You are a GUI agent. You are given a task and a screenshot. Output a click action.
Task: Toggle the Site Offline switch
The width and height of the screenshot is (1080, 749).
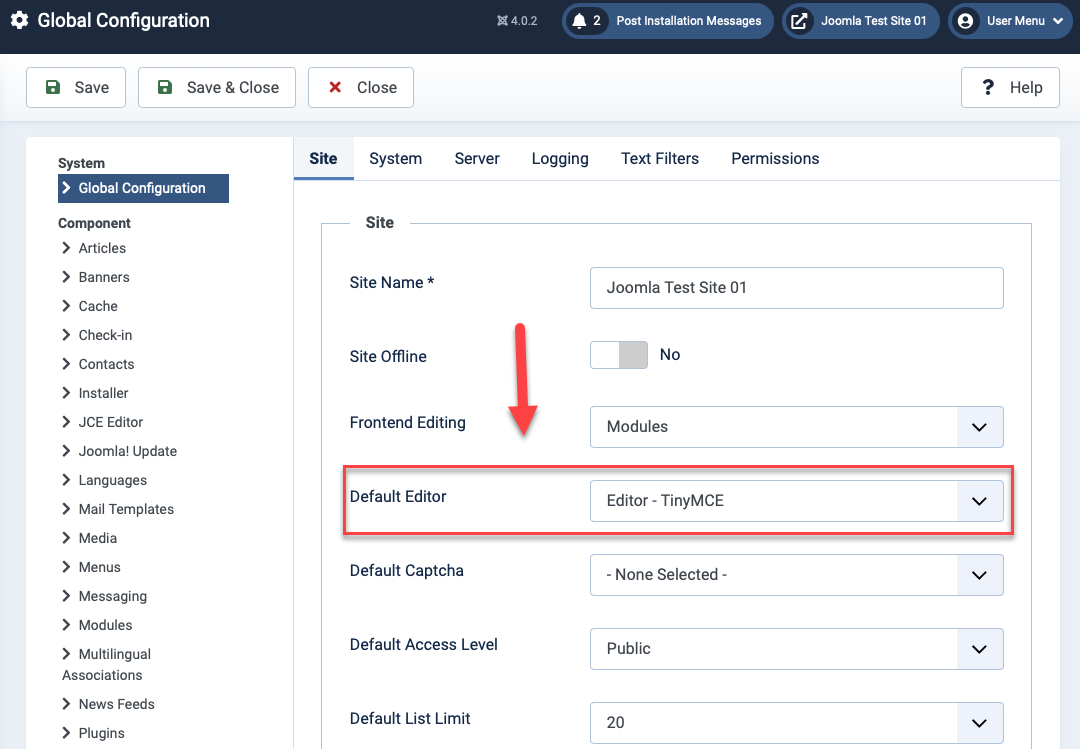[x=619, y=355]
